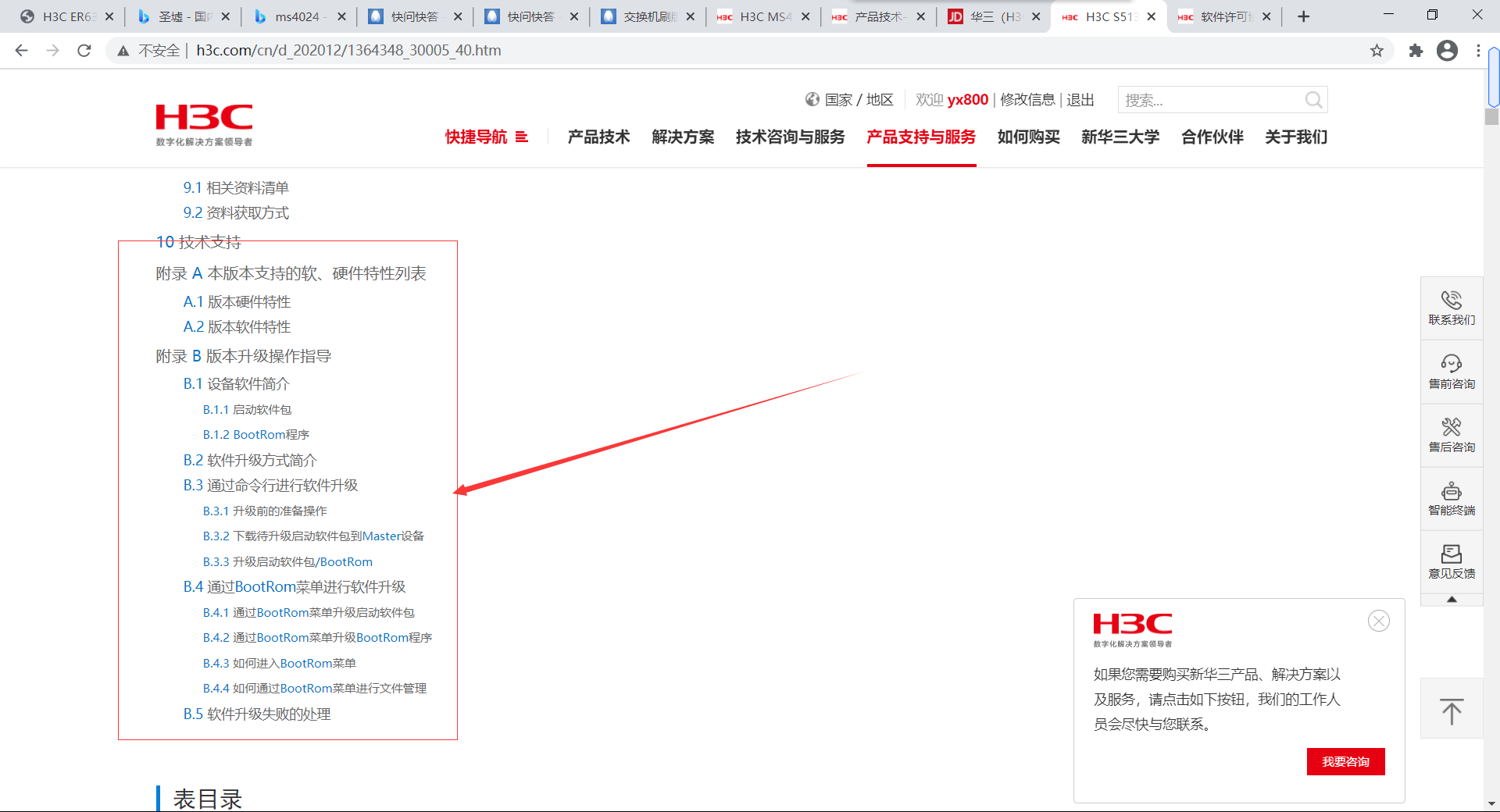1500x812 pixels.
Task: Open A.2 版本软件特性 contents link
Action: pyautogui.click(x=237, y=326)
